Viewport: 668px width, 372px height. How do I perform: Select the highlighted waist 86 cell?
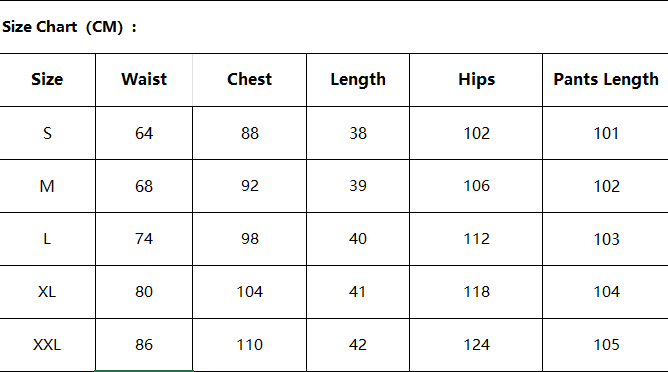coord(144,345)
